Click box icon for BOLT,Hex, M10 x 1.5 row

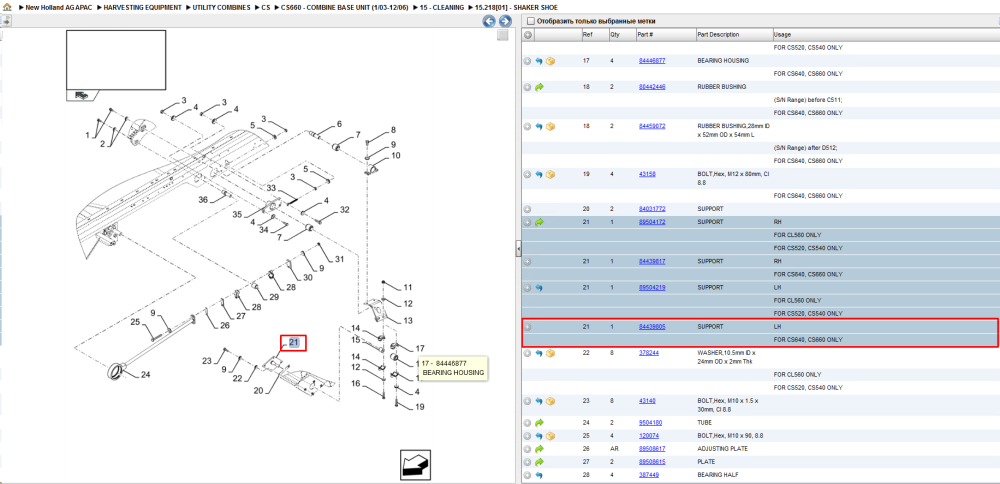click(x=550, y=401)
